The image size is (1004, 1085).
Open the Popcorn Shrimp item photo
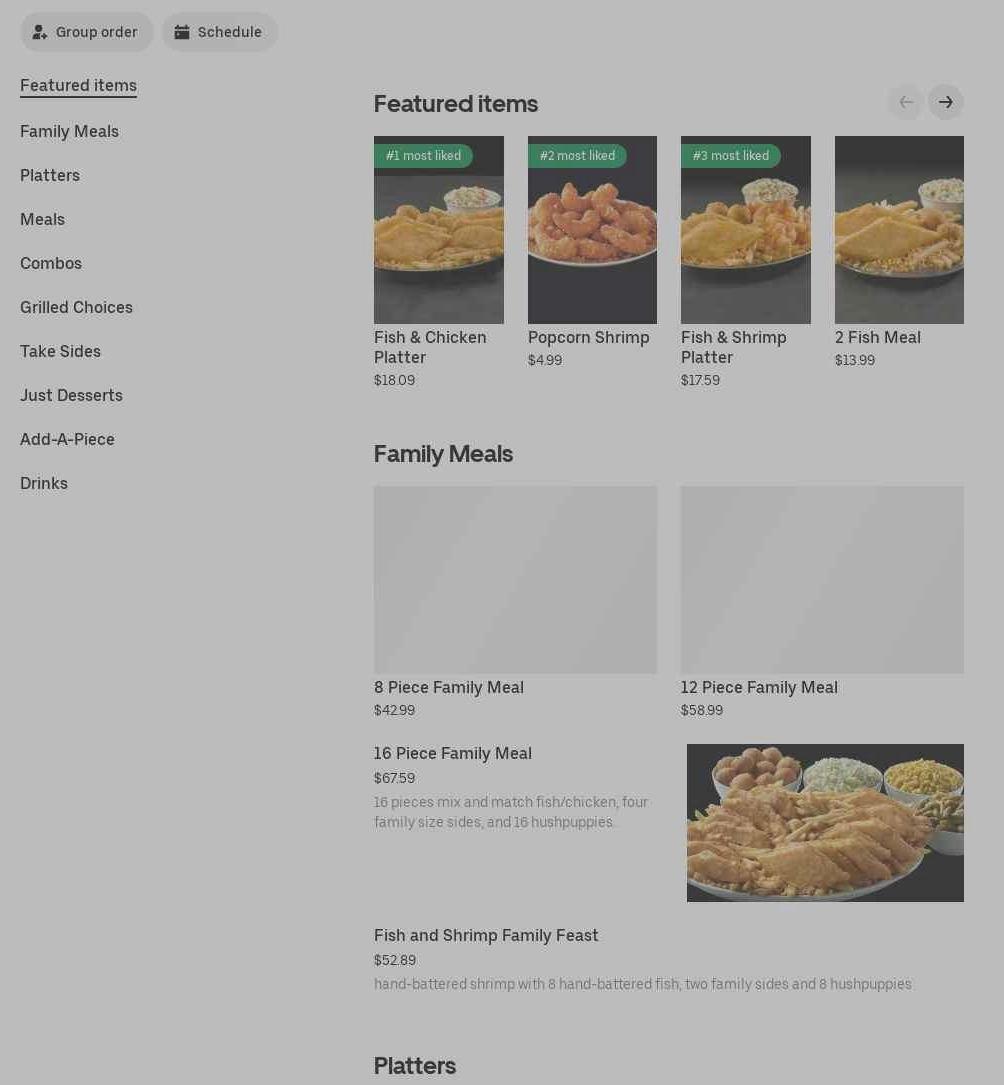(592, 230)
